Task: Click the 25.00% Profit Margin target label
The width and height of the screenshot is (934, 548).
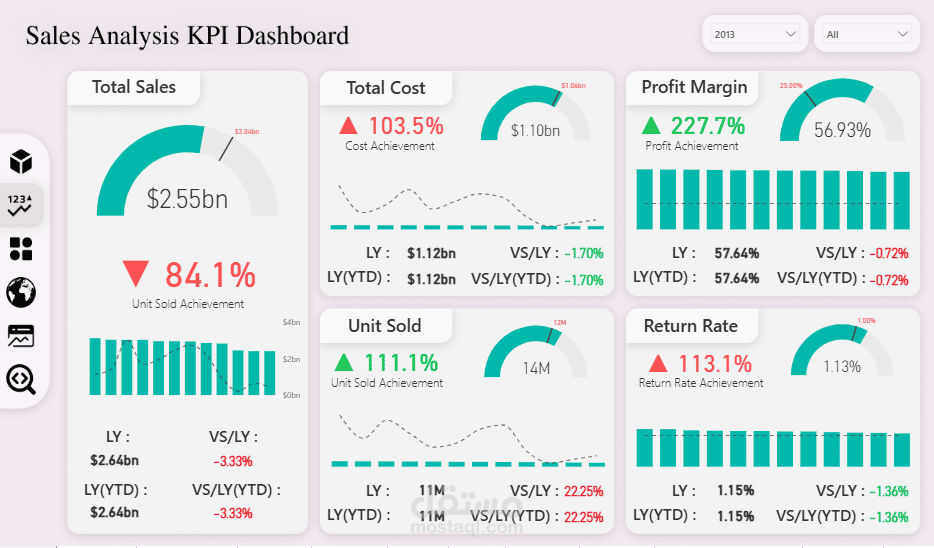Action: tap(791, 86)
